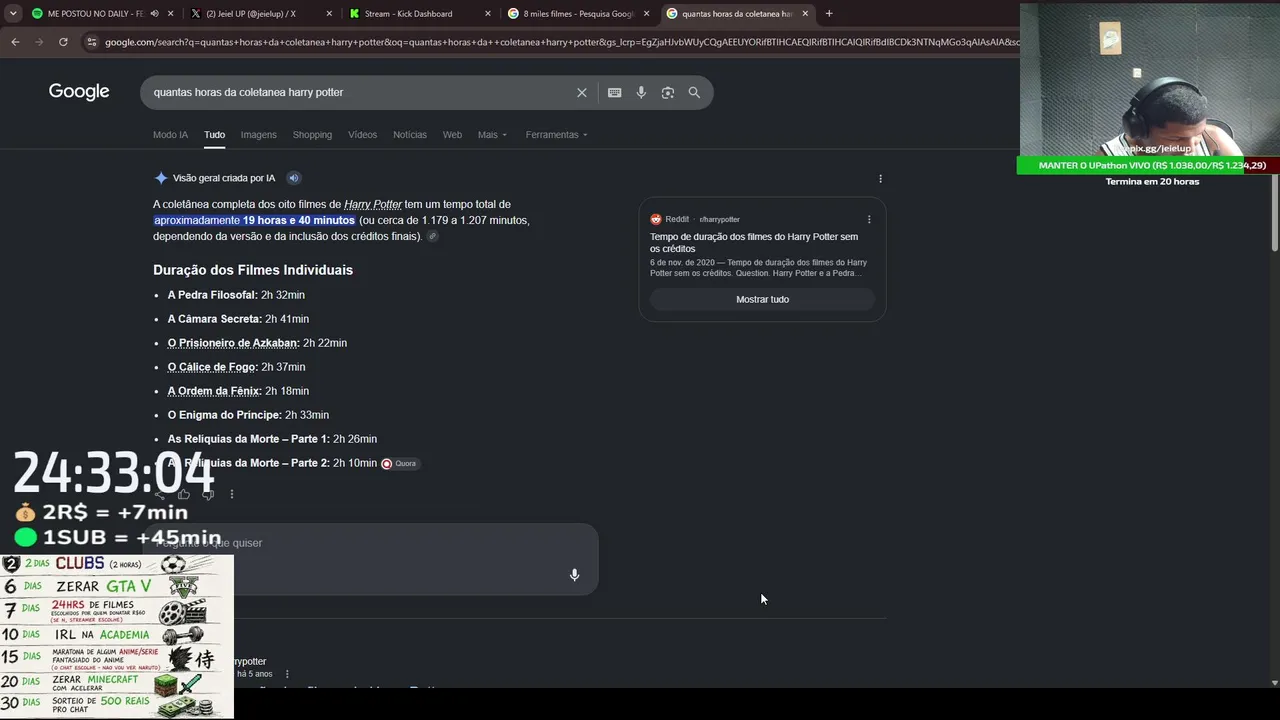Viewport: 1280px width, 720px height.
Task: Open the source link icon after summary
Action: coord(432,237)
